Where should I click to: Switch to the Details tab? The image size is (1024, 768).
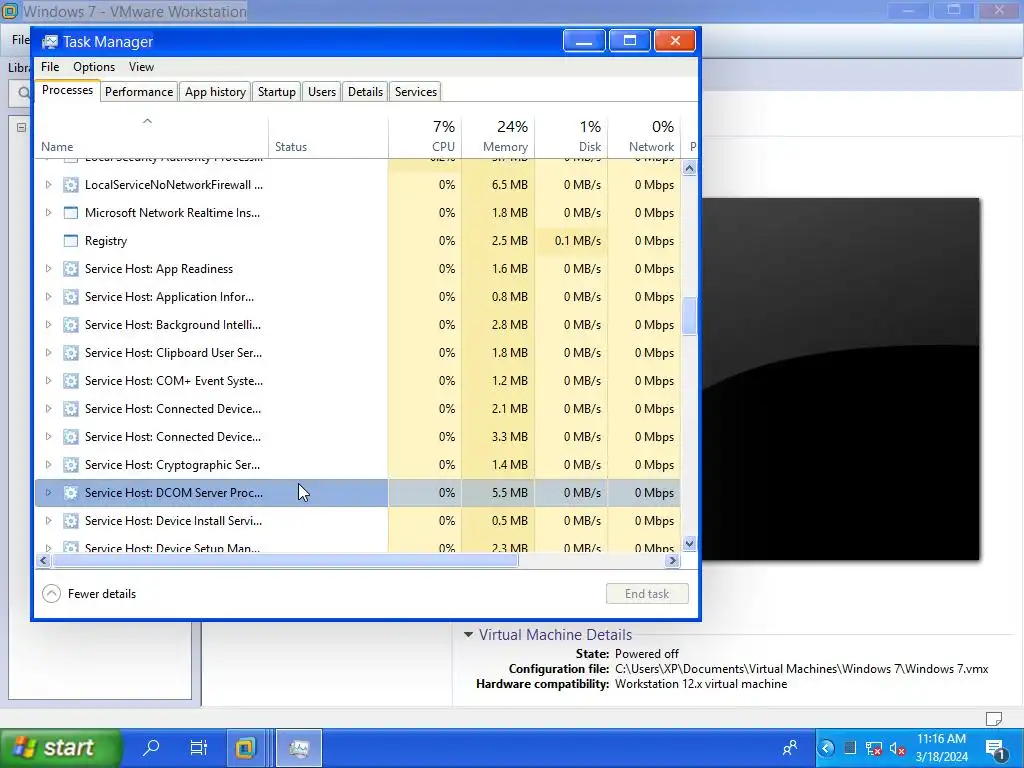pos(365,92)
